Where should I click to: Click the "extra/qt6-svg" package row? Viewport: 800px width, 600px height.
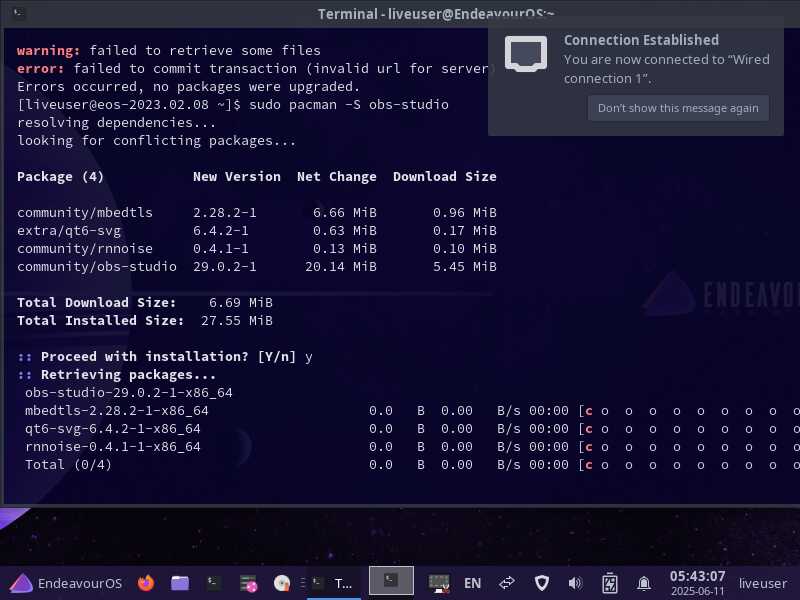click(x=257, y=231)
